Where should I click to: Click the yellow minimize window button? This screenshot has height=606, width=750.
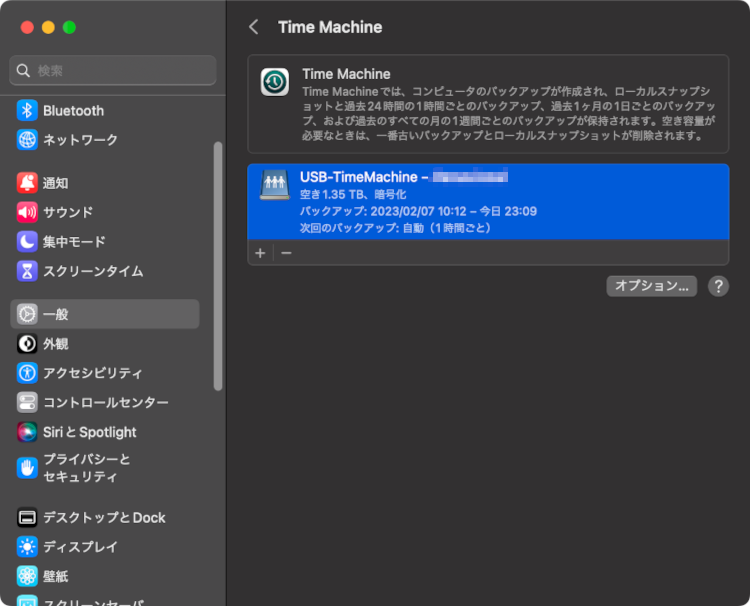coord(48,27)
